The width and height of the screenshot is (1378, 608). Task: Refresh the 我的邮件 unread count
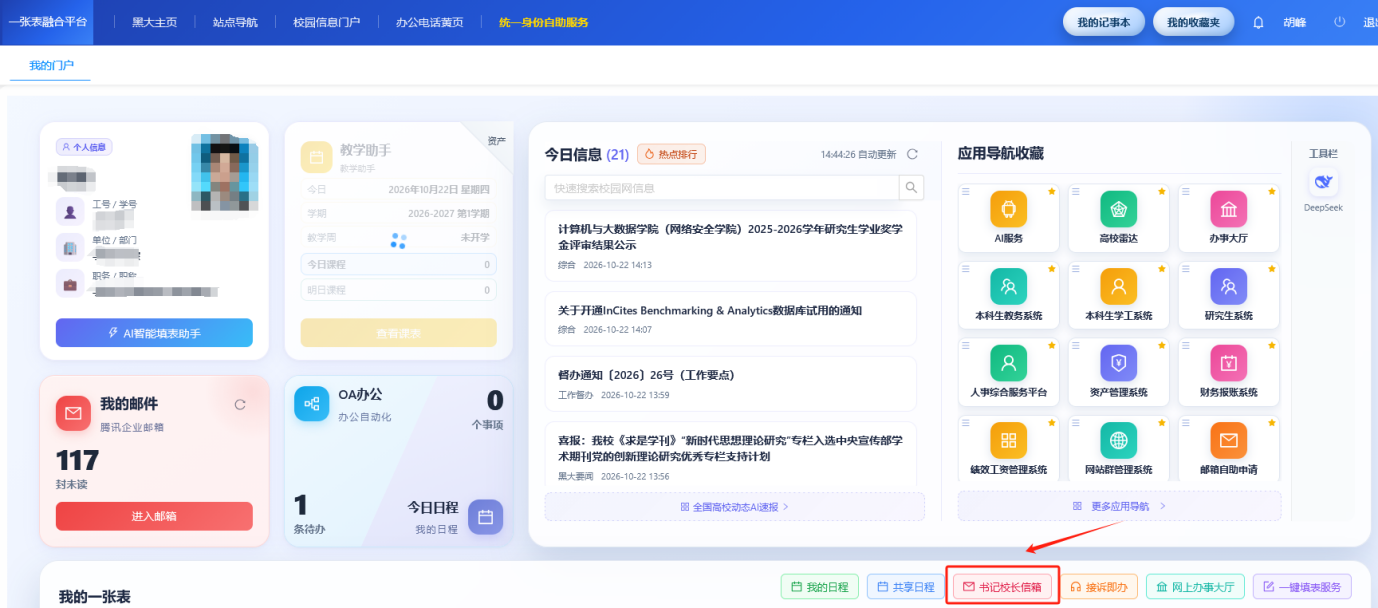(240, 404)
